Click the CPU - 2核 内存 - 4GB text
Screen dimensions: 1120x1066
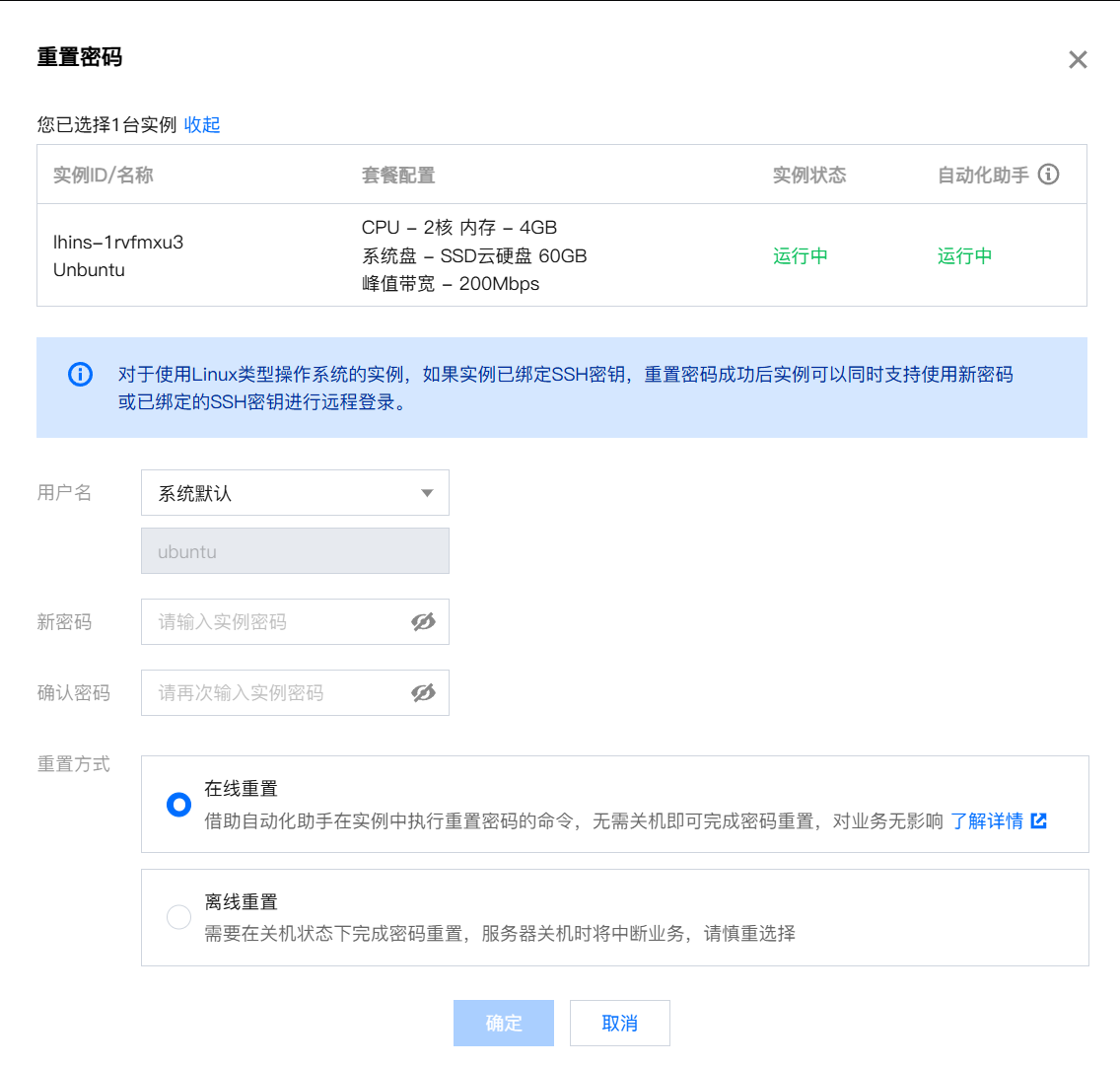pyautogui.click(x=459, y=227)
